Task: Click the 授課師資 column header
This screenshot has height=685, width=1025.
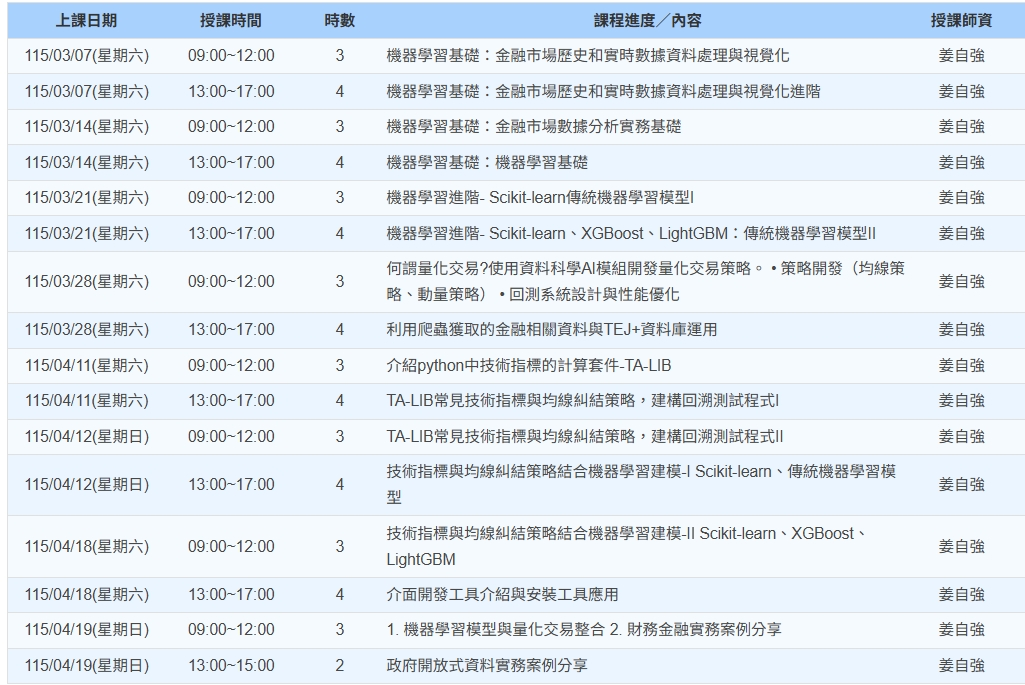Action: 961,21
